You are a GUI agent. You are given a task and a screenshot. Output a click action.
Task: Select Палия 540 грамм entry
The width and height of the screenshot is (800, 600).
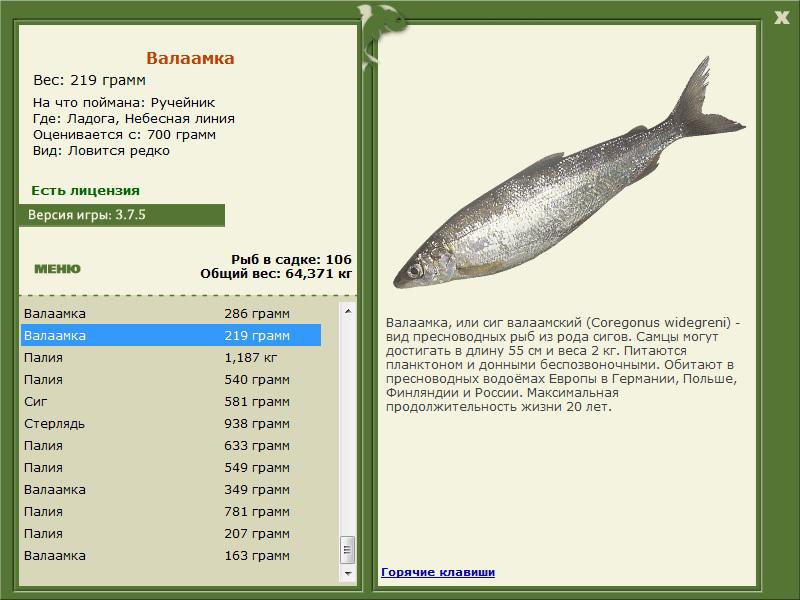point(170,380)
